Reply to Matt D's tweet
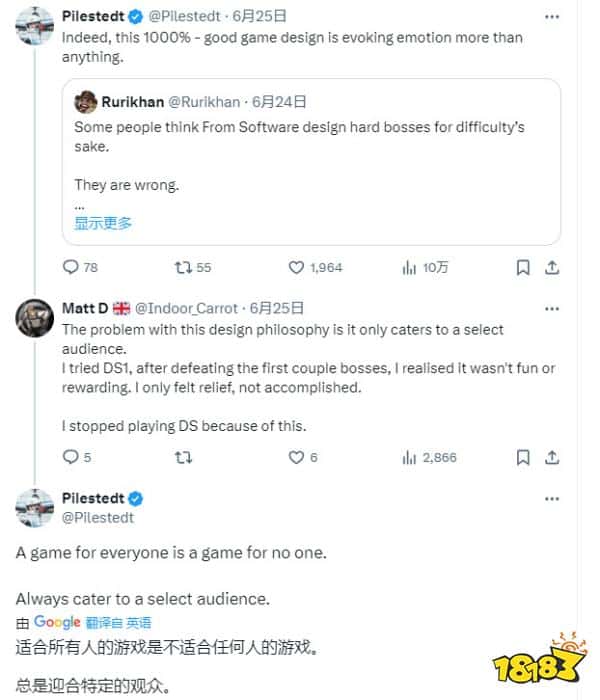This screenshot has width=600, height=700. 71,457
